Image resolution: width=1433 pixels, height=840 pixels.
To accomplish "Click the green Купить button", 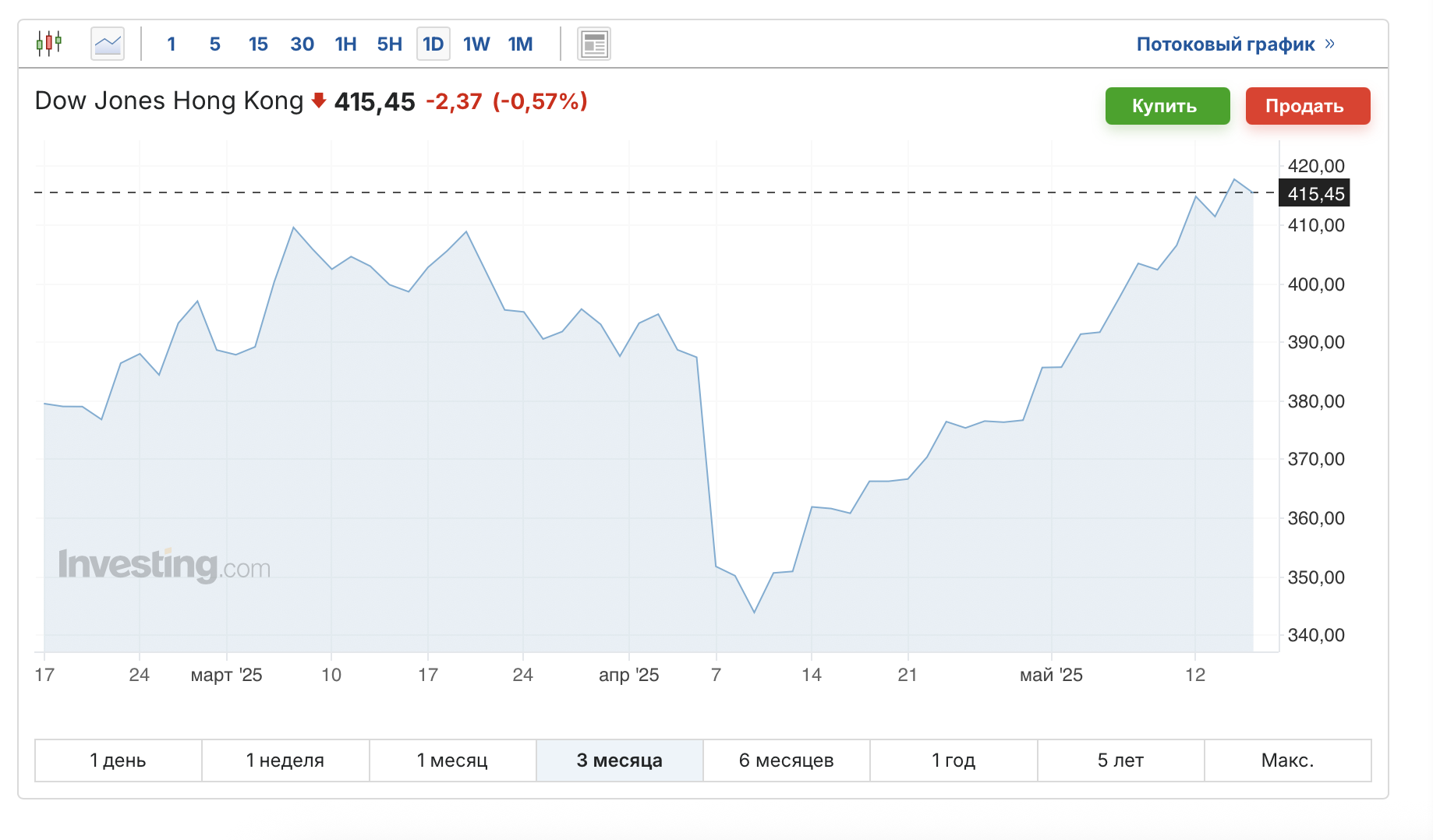I will tap(1167, 106).
